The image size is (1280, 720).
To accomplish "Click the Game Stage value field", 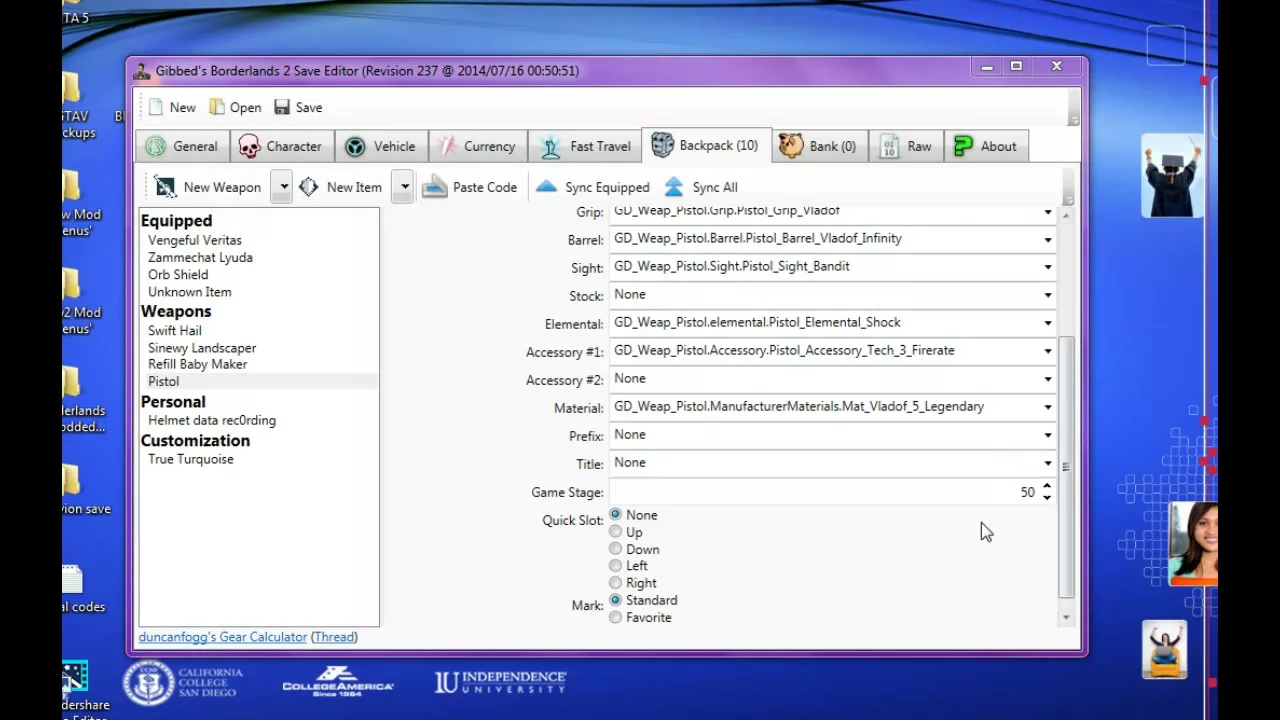I will click(824, 492).
